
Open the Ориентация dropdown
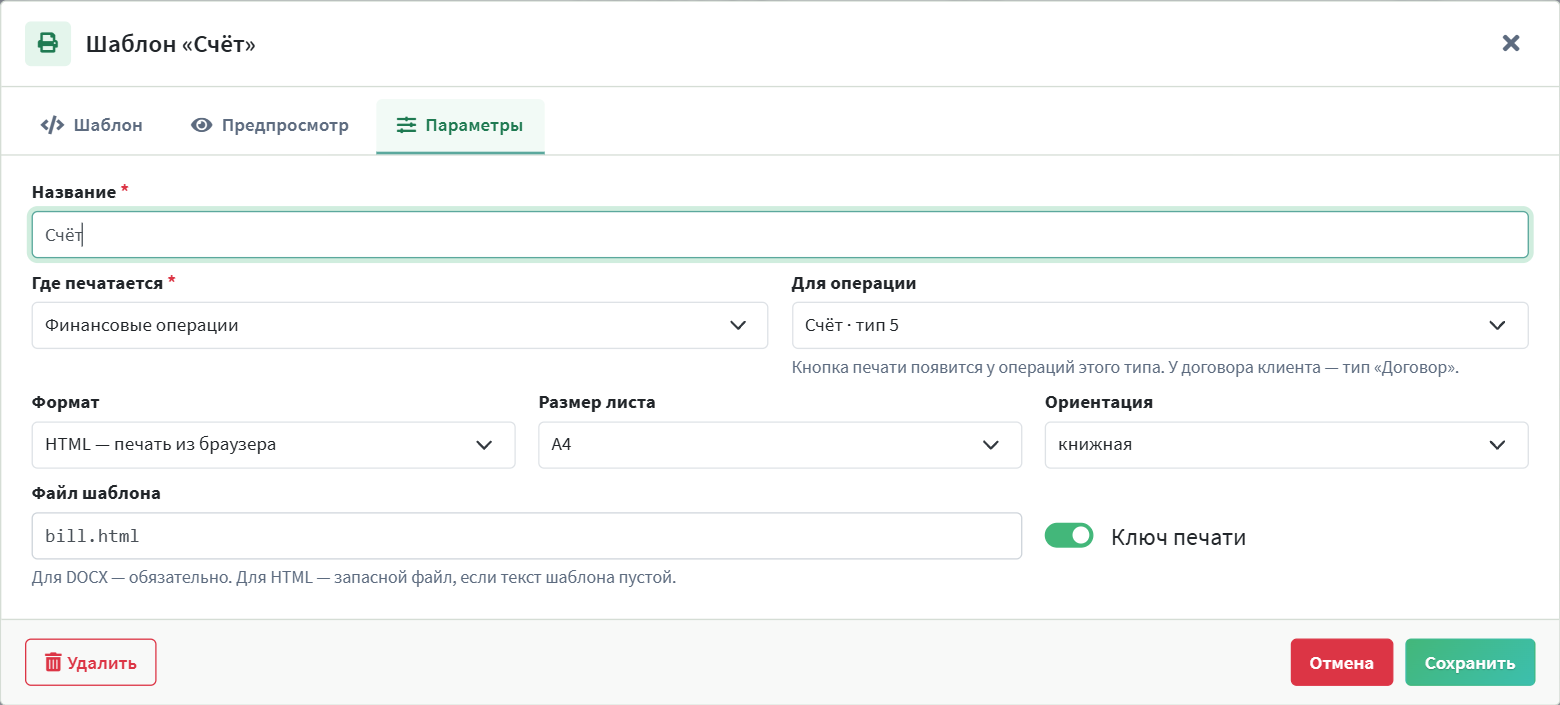(x=1286, y=445)
